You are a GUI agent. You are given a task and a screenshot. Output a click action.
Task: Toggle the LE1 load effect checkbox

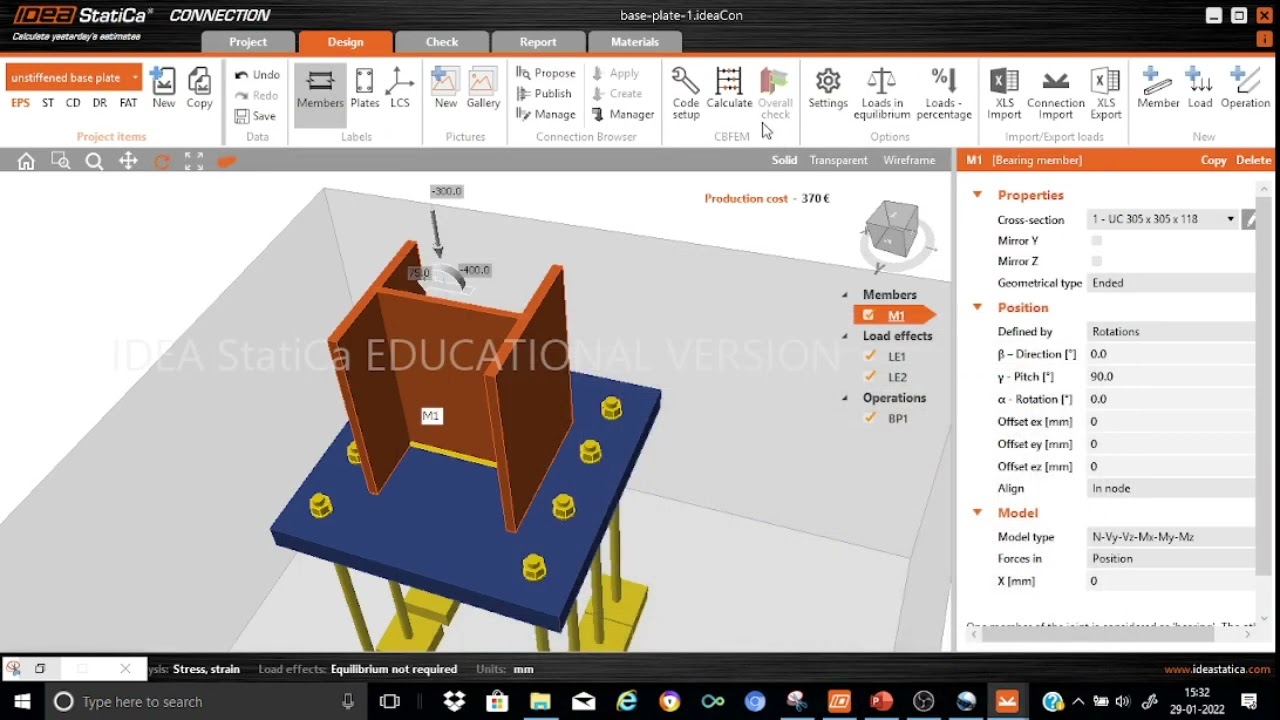coord(870,356)
